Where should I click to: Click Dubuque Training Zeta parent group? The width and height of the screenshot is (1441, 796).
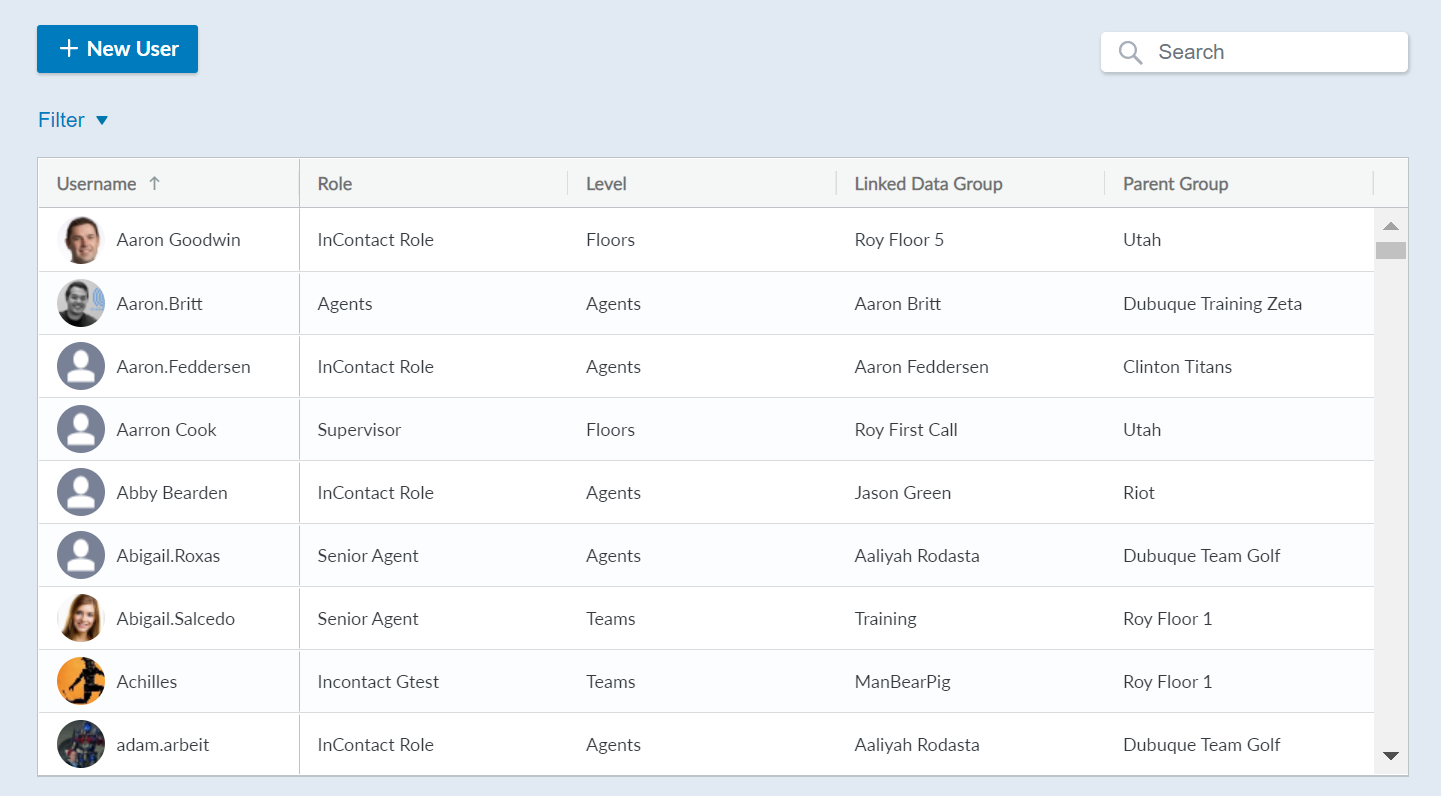click(1212, 304)
